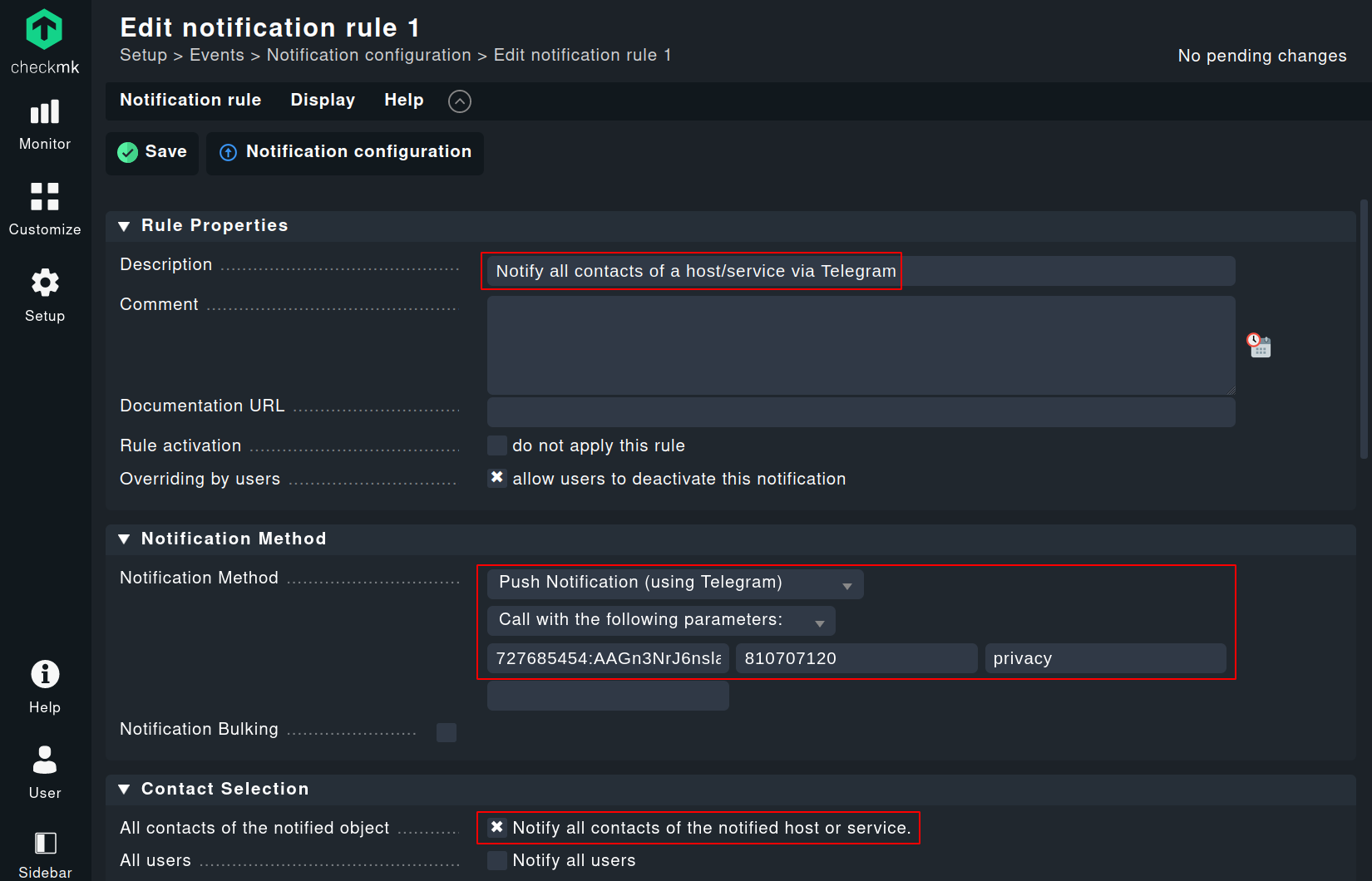Click the Notification configuration breadcrumb link
The image size is (1372, 881).
tap(368, 56)
